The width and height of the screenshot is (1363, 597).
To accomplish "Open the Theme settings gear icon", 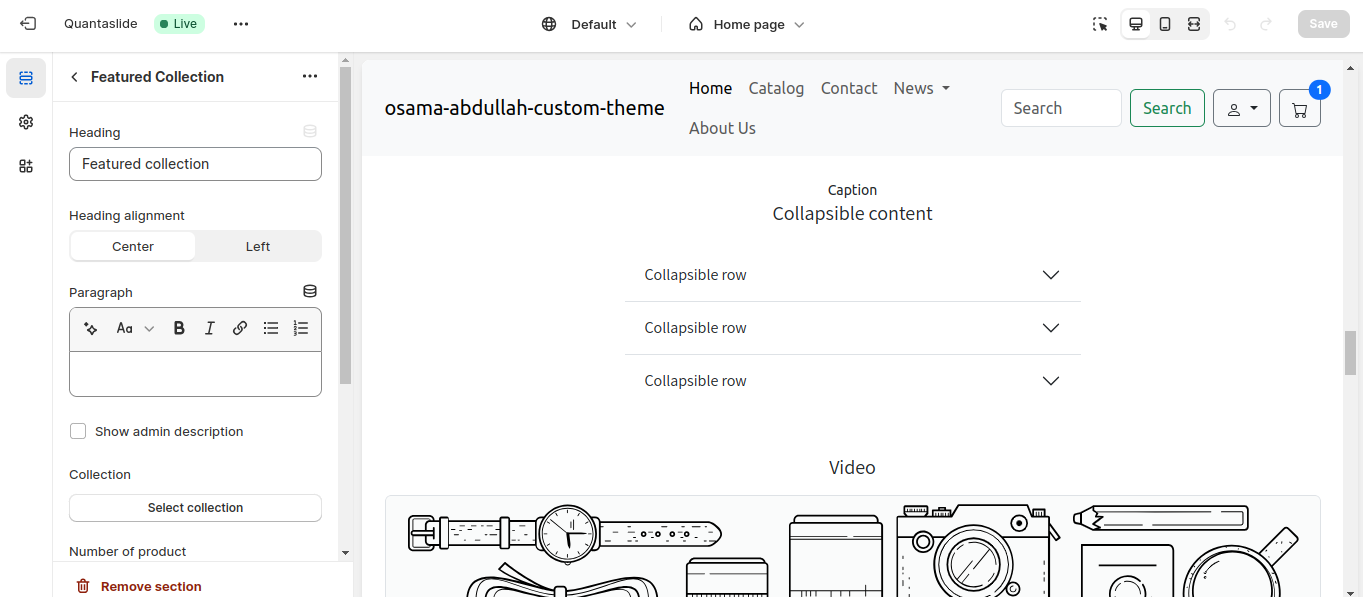I will pyautogui.click(x=26, y=122).
